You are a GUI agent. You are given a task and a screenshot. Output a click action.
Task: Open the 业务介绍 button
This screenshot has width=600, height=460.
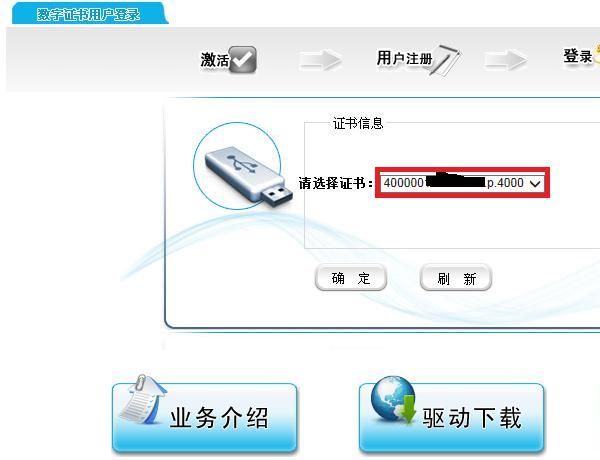(205, 417)
